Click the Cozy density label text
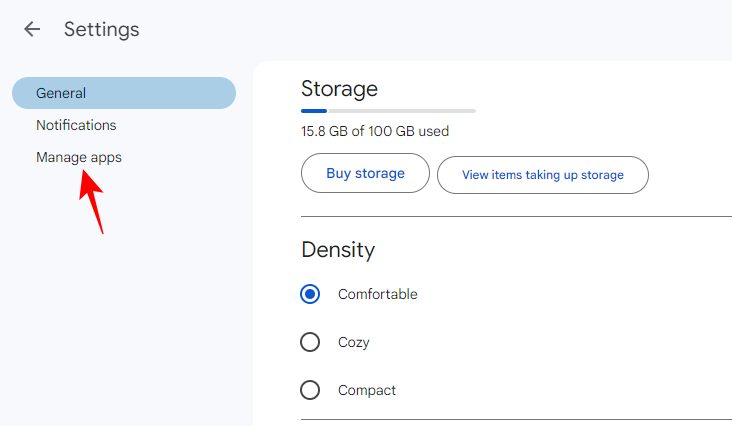This screenshot has height=426, width=732. click(353, 342)
